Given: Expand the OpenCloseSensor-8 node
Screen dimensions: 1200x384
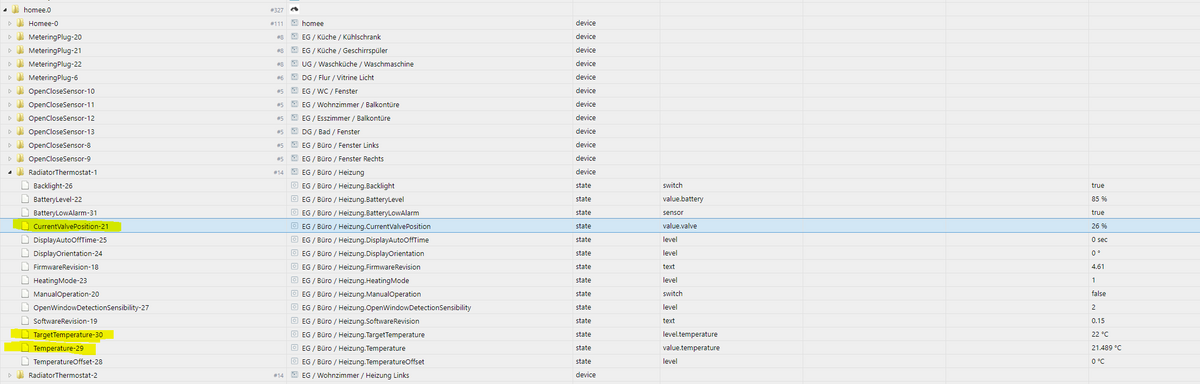Looking at the screenshot, I should pyautogui.click(x=9, y=145).
